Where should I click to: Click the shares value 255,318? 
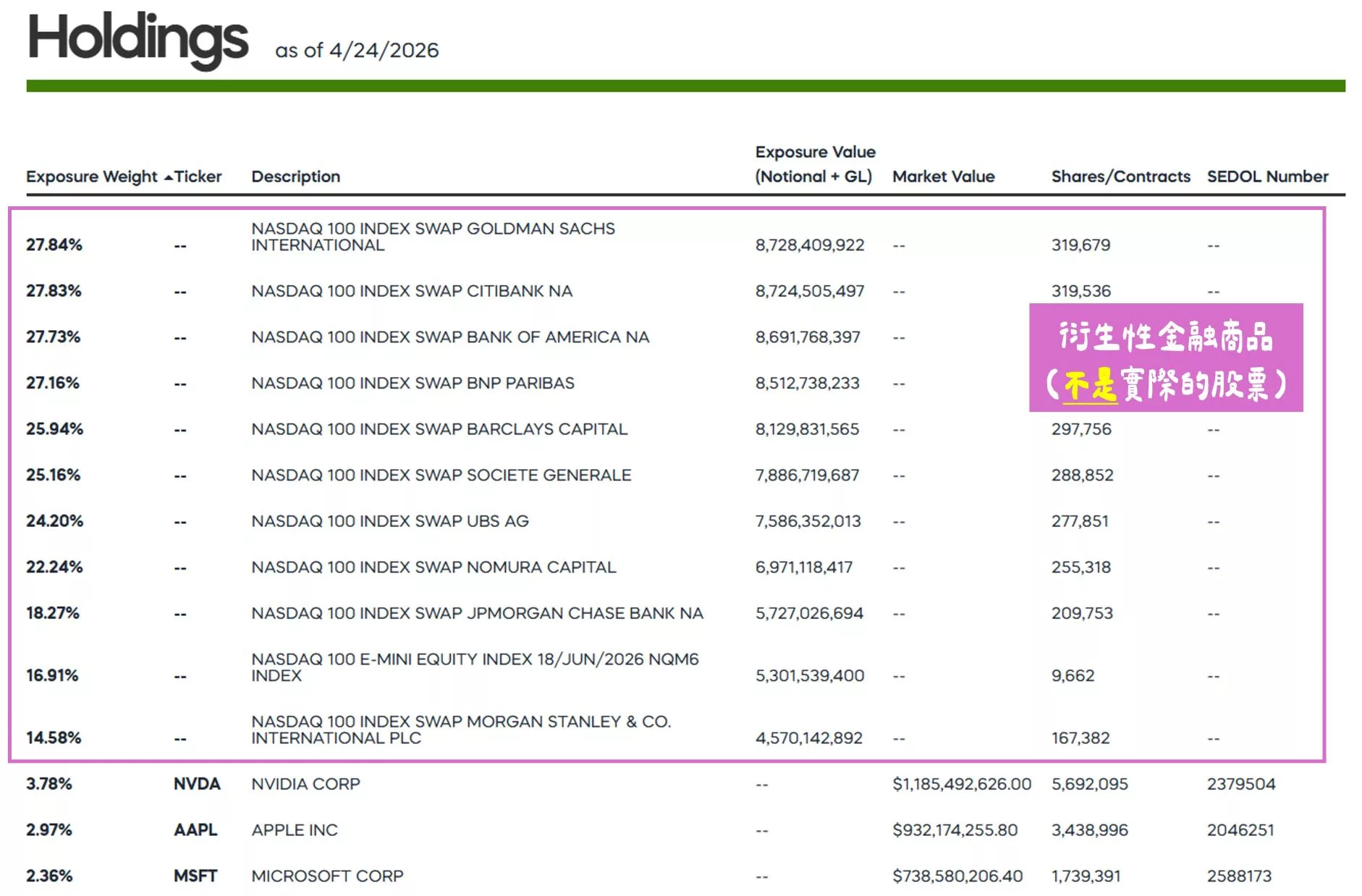point(1081,567)
